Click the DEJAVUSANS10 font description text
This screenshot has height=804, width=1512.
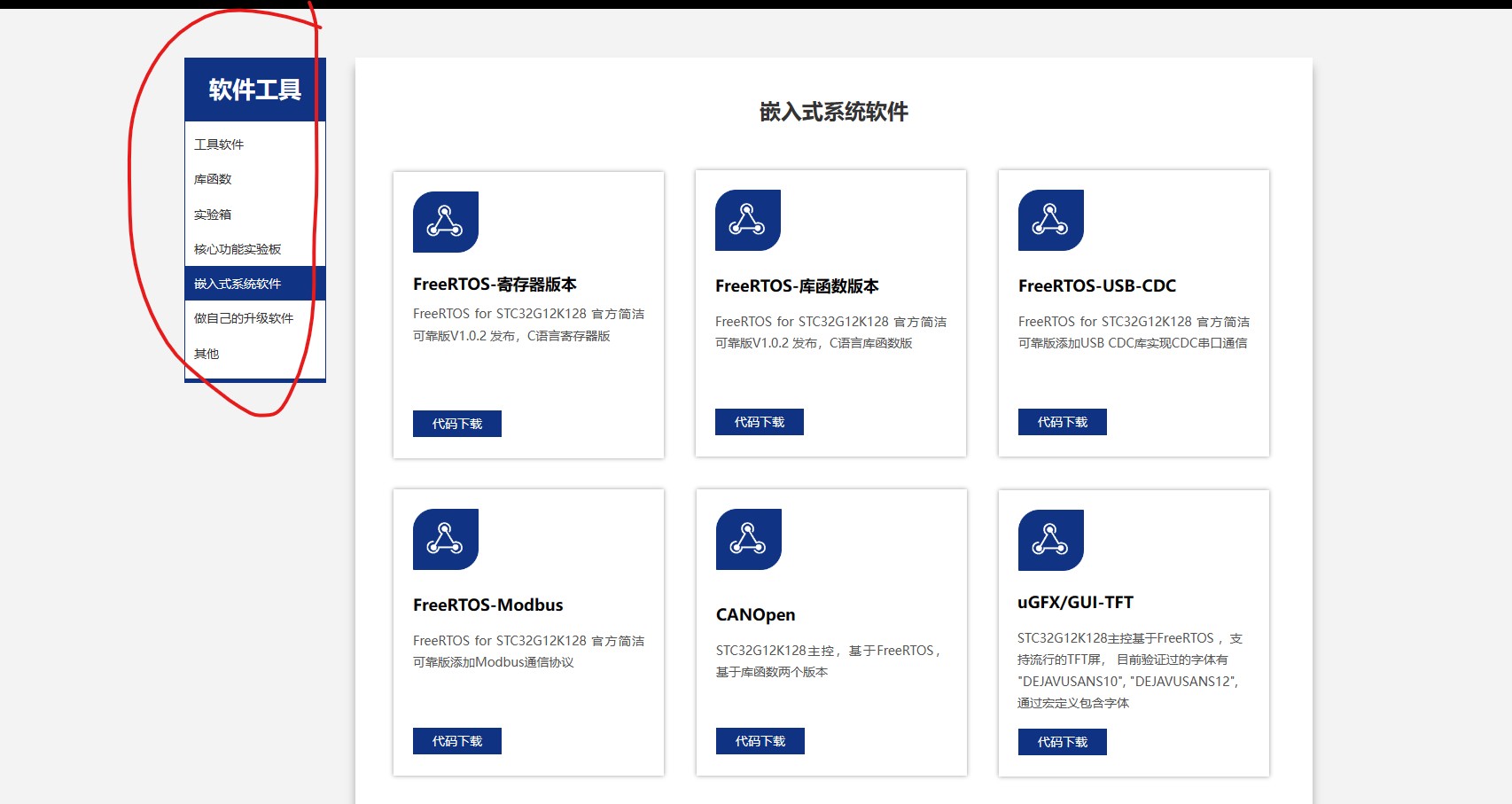(x=1130, y=670)
